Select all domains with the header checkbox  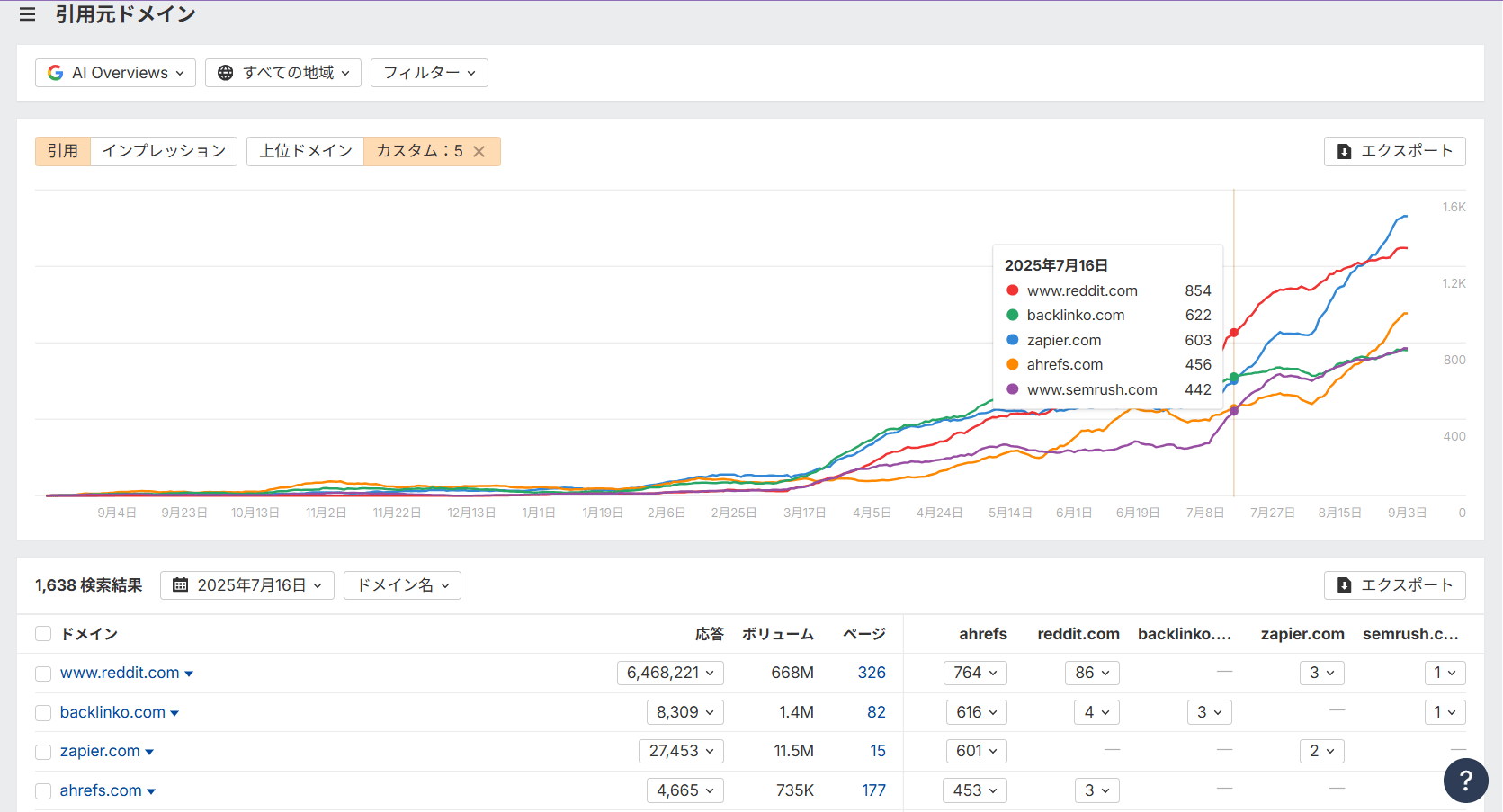pyautogui.click(x=42, y=633)
